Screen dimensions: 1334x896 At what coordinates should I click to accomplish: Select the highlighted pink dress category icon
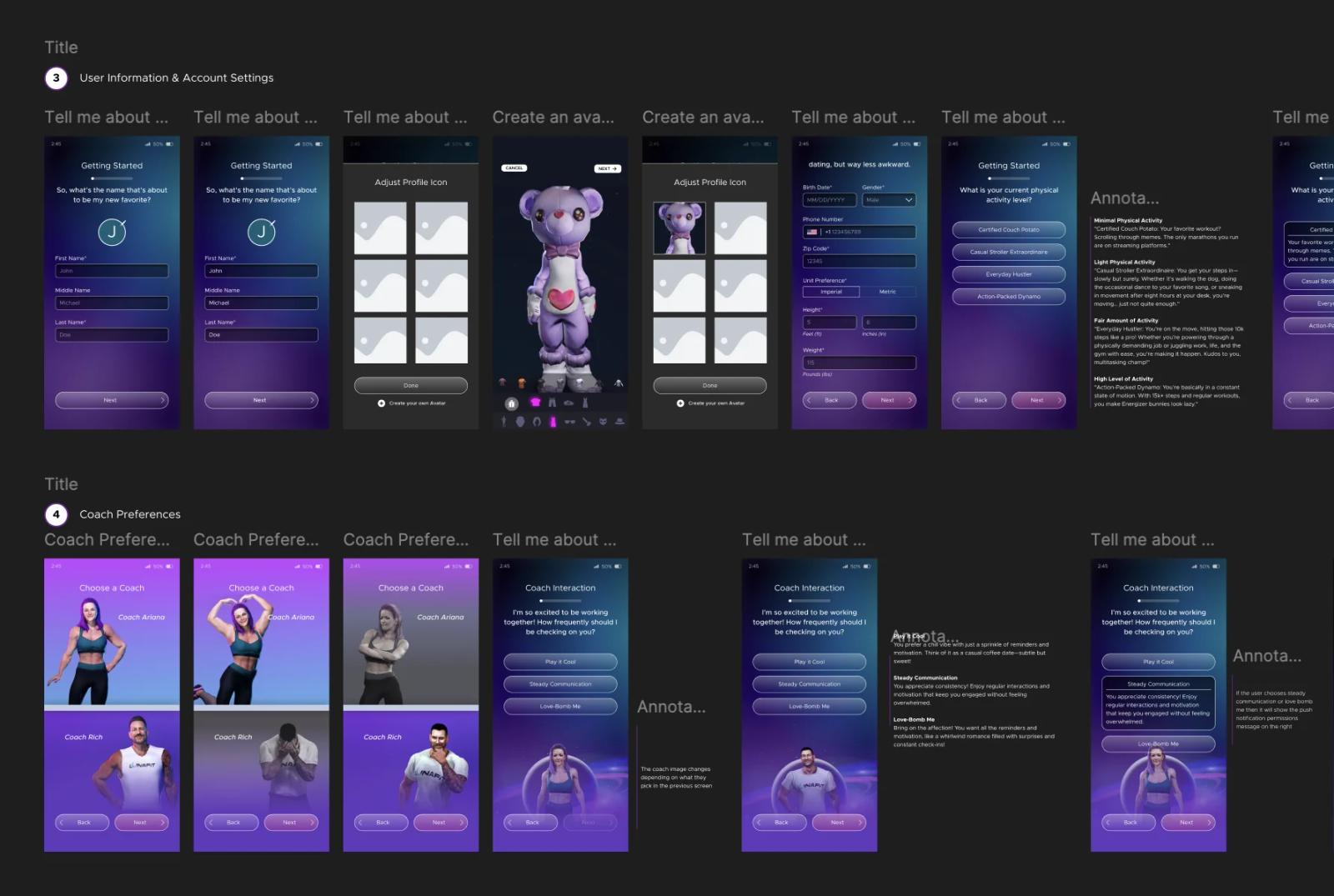click(x=553, y=422)
